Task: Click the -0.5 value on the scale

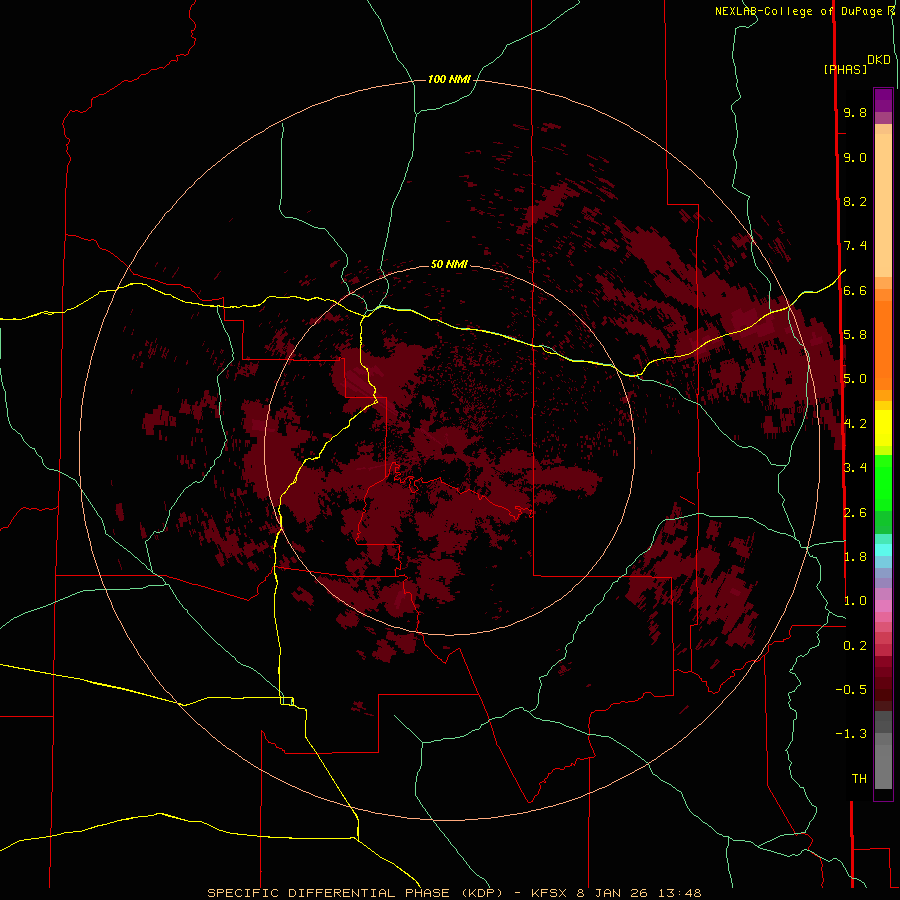Action: click(851, 690)
